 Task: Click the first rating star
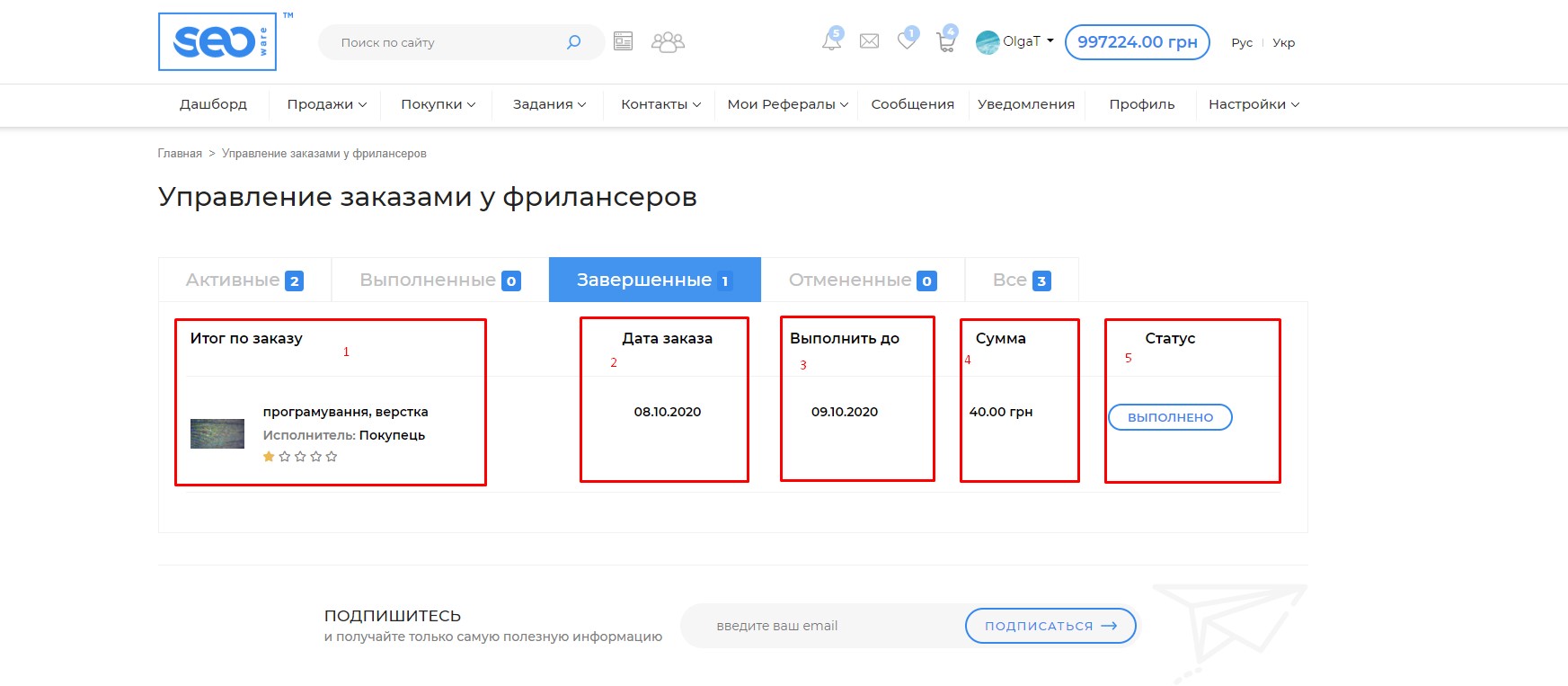pos(269,457)
